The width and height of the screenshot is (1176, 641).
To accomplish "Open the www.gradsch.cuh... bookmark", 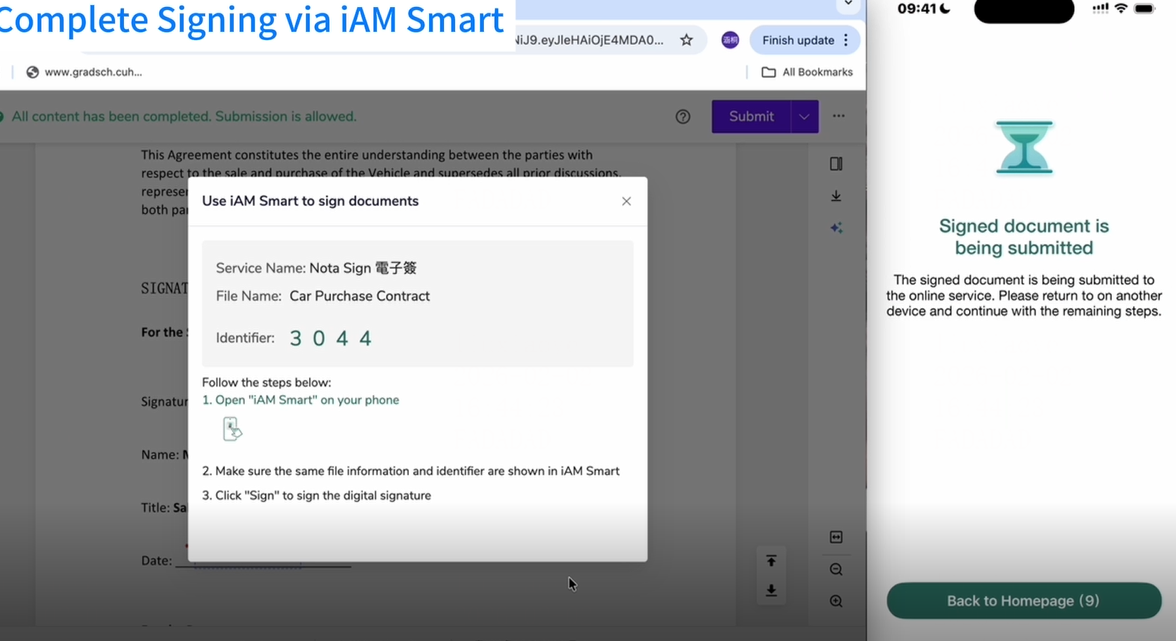I will (x=84, y=72).
